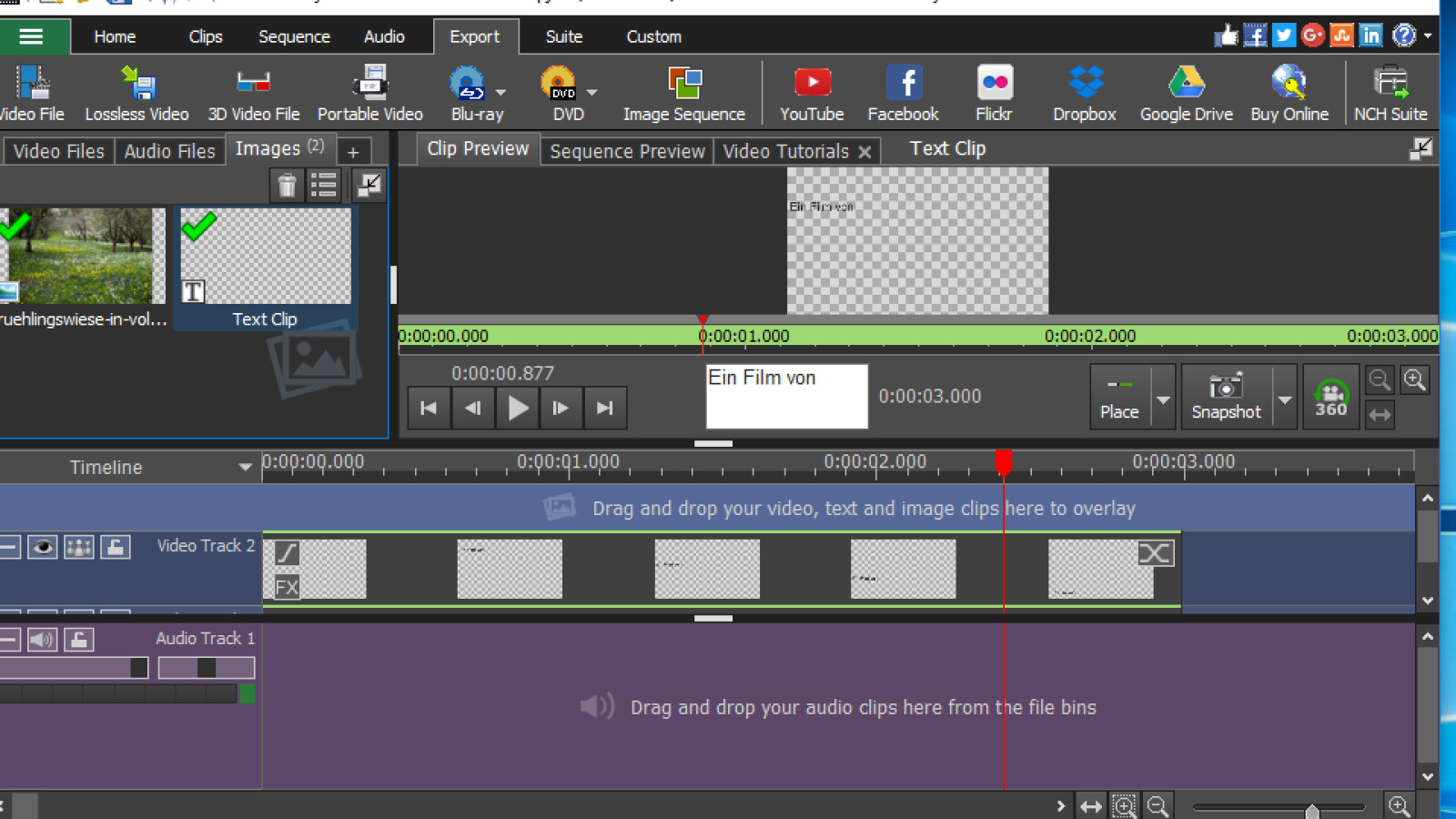Export as an Image Sequence

coord(683,91)
